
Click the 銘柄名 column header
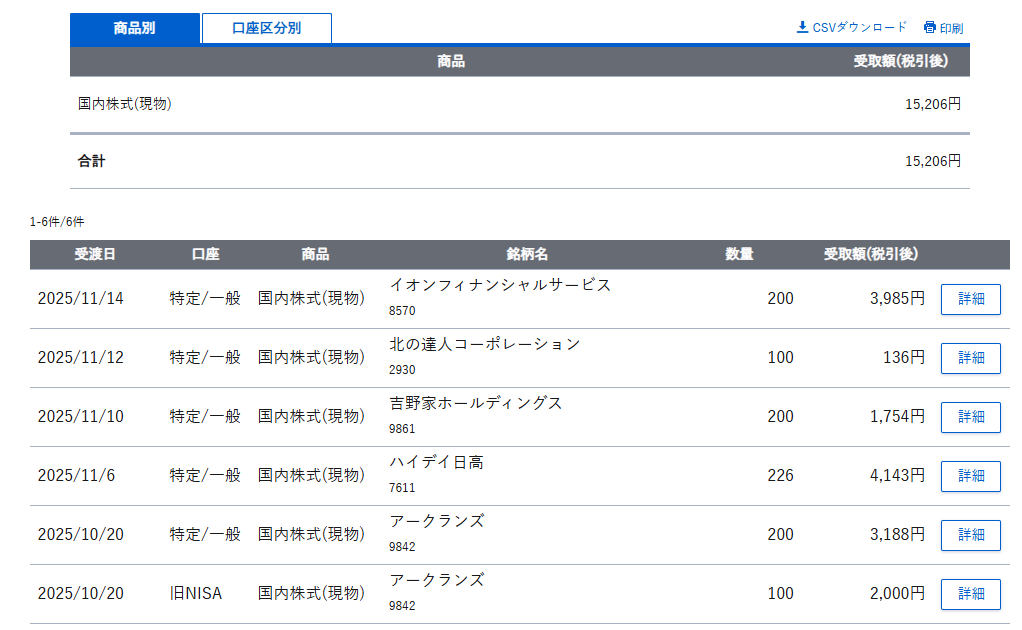(x=527, y=254)
